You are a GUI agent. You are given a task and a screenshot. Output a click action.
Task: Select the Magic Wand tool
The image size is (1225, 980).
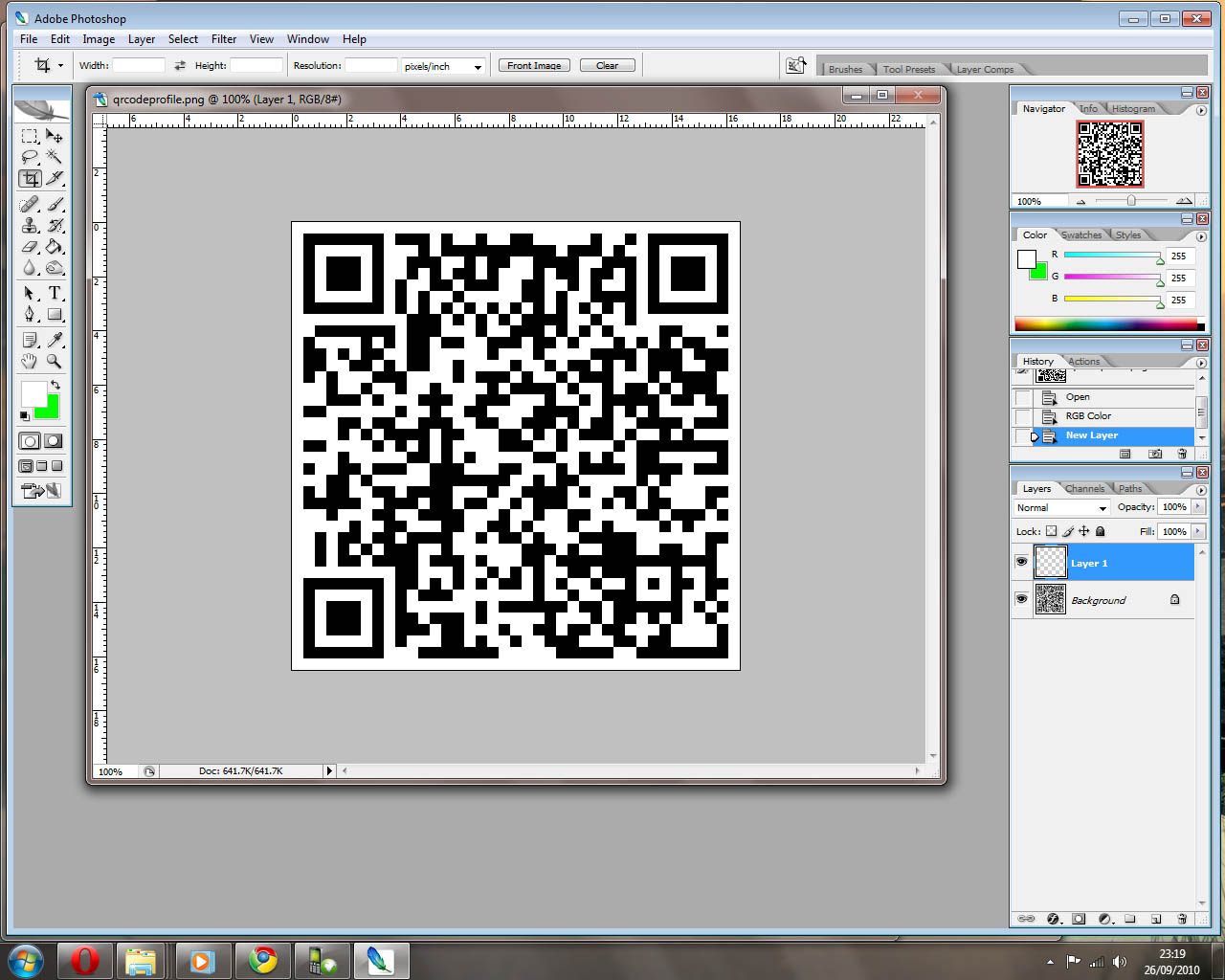[x=55, y=157]
